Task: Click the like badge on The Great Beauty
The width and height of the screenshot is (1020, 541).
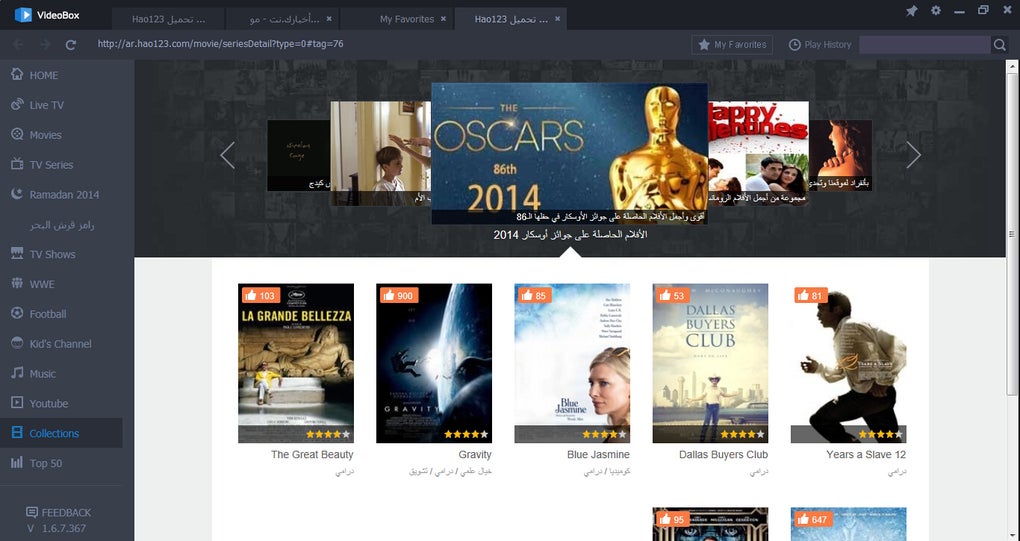Action: click(x=260, y=295)
